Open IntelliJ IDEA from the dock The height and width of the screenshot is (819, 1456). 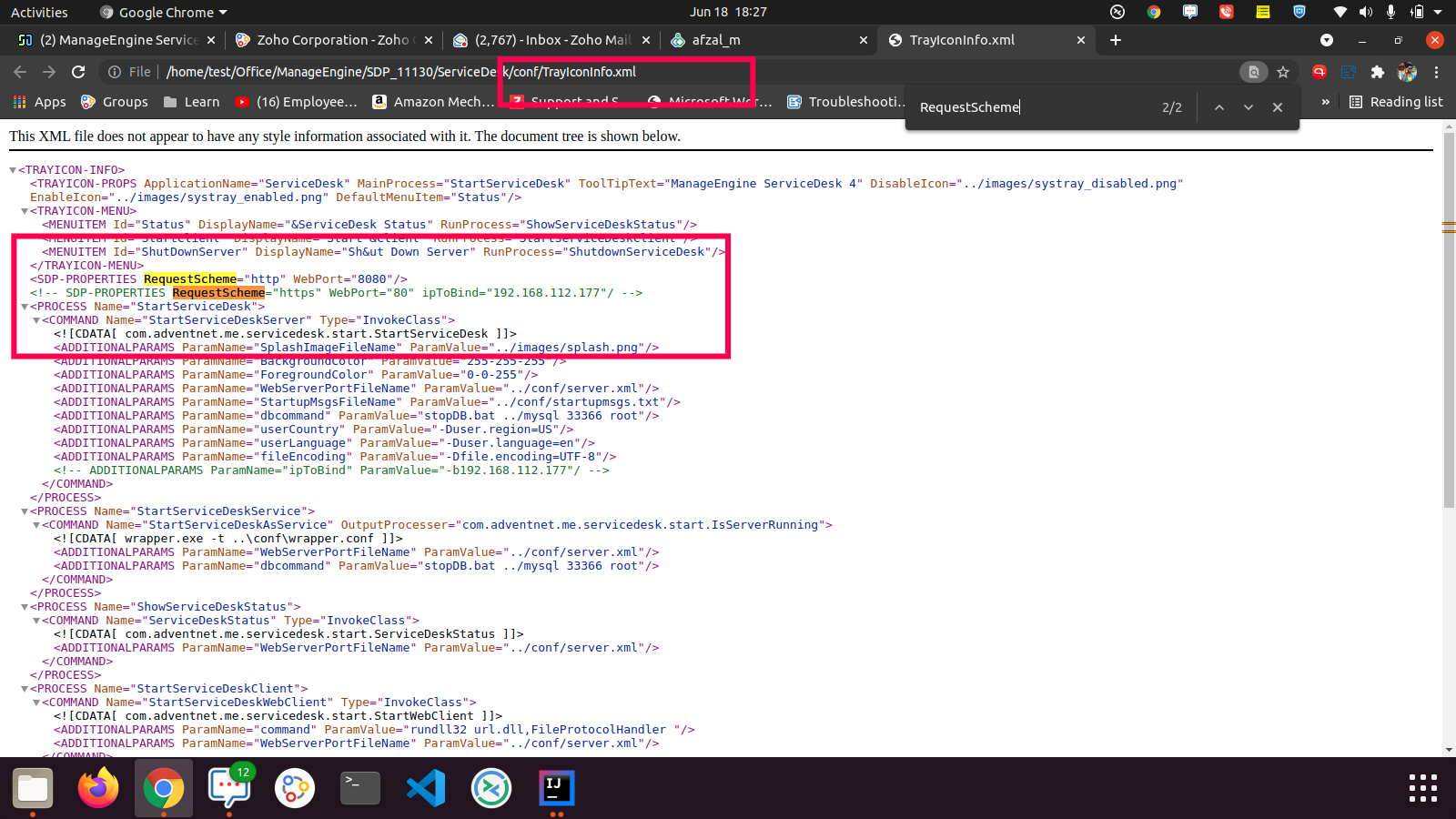coord(556,788)
